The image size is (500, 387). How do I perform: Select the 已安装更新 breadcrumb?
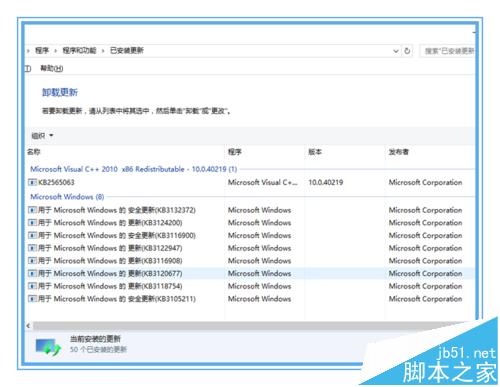[127, 51]
